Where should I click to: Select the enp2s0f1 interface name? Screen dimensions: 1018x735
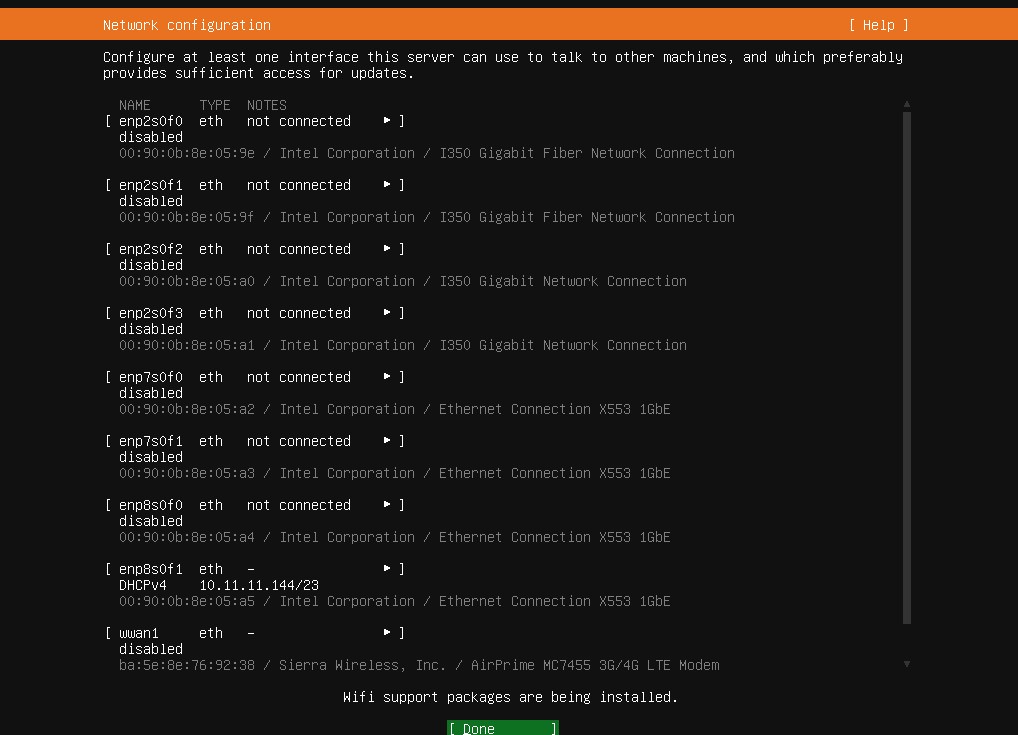(x=151, y=185)
